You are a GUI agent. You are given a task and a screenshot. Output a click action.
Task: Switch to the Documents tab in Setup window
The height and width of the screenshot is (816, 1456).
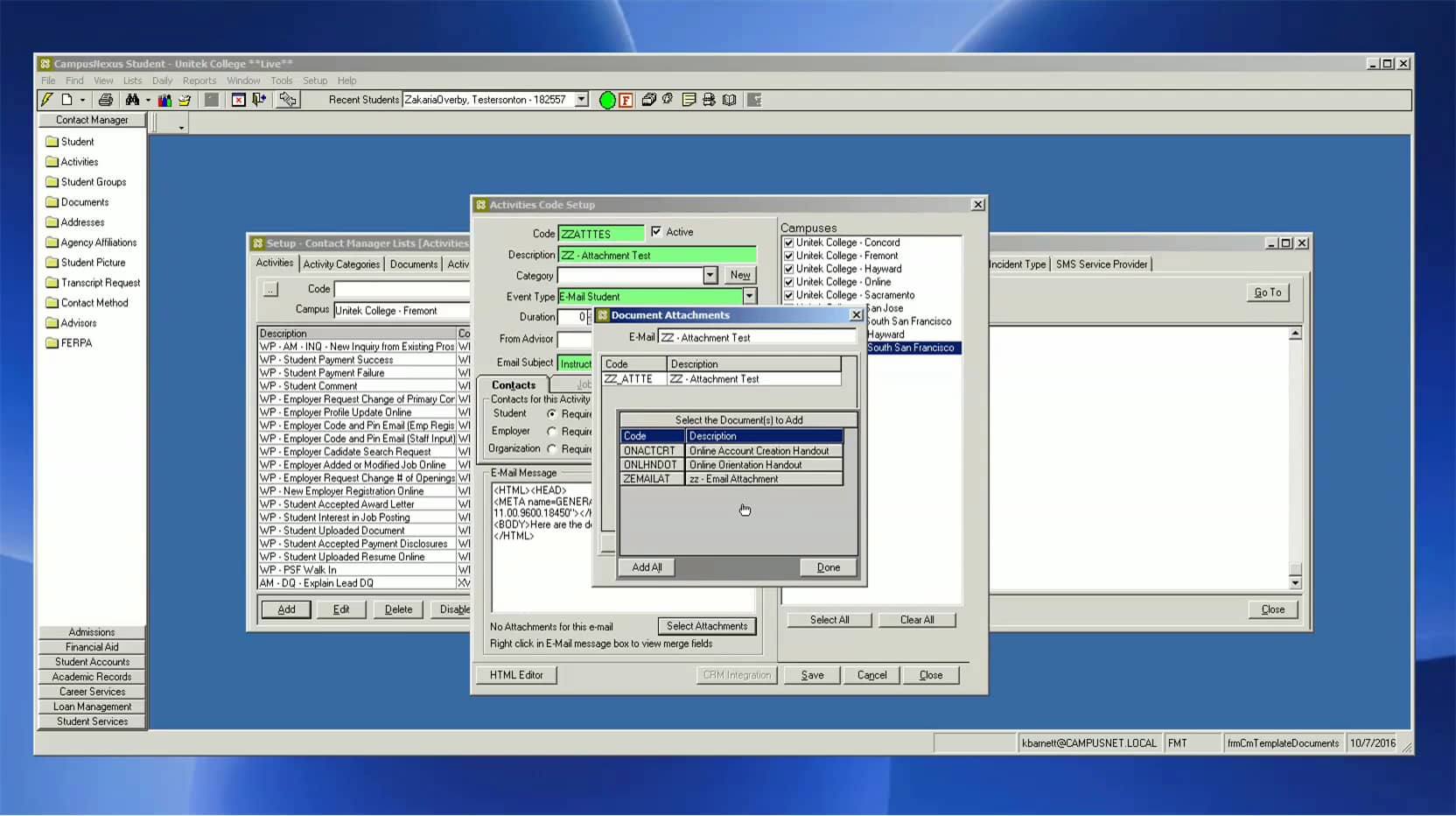click(414, 264)
